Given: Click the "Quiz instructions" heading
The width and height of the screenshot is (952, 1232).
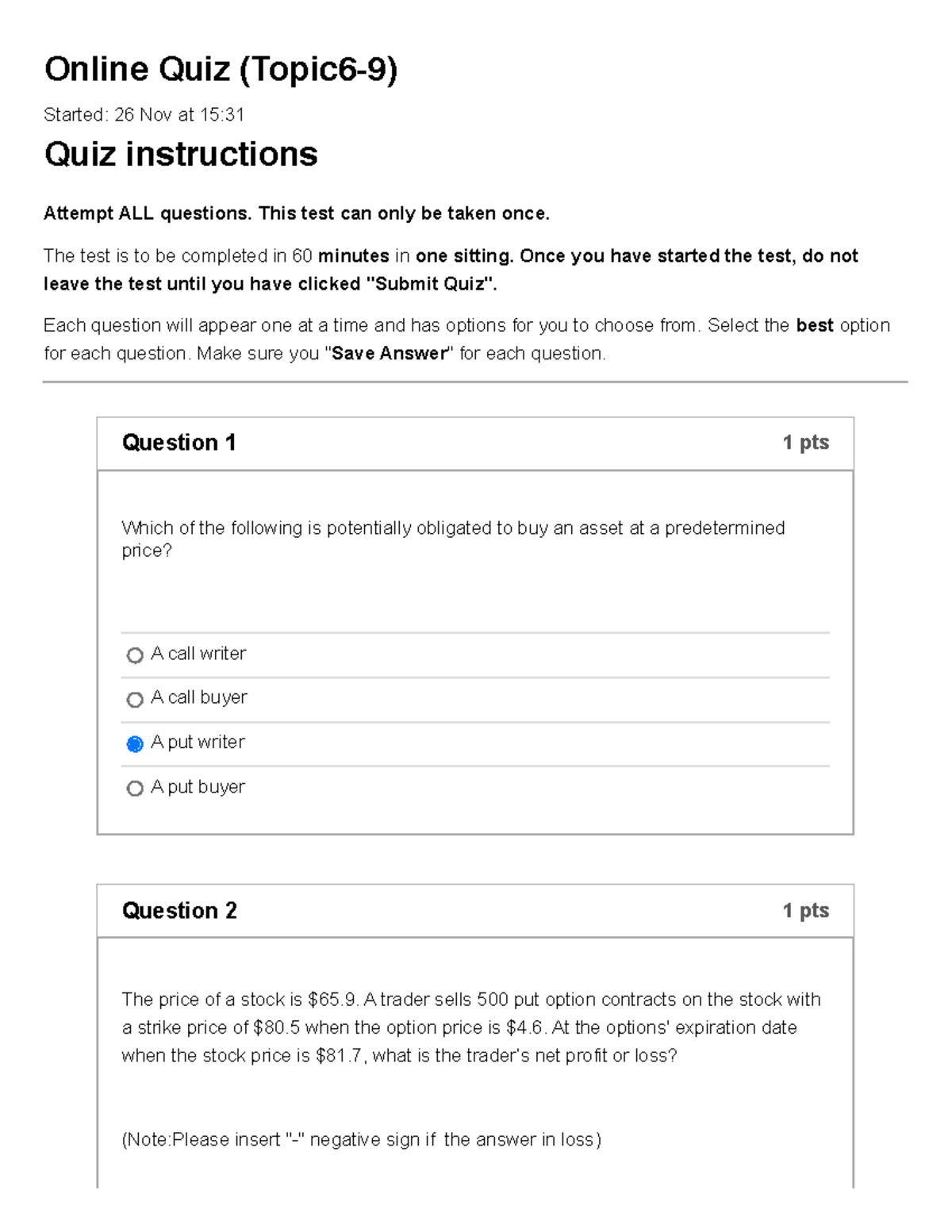Looking at the screenshot, I should click(180, 155).
